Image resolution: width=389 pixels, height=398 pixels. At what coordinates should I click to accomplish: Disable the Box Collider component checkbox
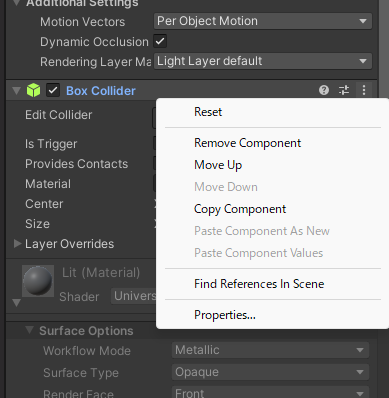point(53,90)
